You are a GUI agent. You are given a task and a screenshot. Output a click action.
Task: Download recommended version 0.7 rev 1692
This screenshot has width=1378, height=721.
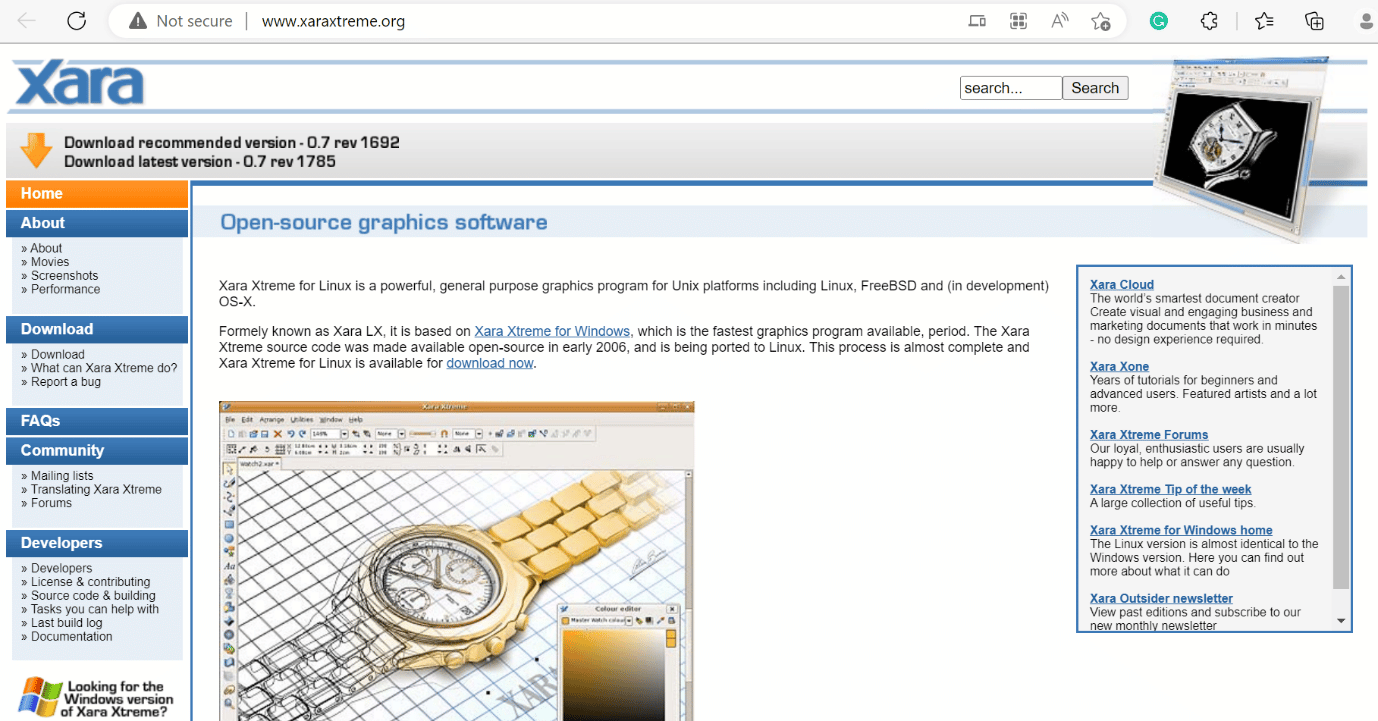[232, 143]
